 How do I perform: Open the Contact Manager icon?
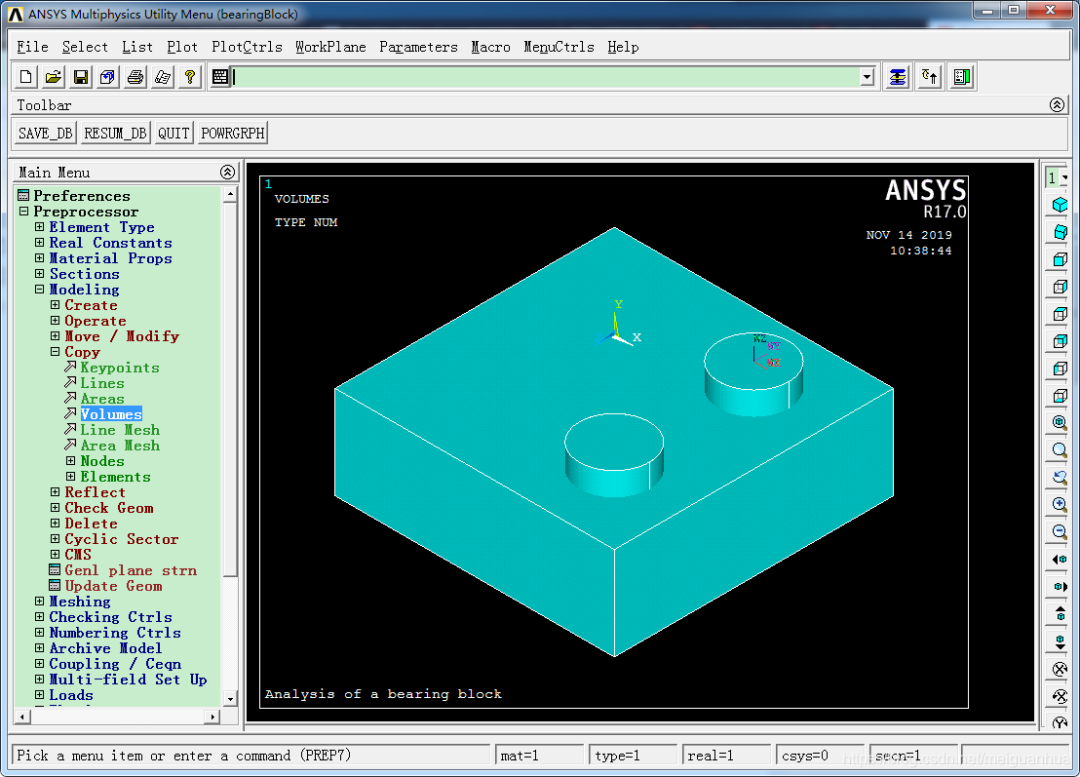pyautogui.click(x=962, y=77)
